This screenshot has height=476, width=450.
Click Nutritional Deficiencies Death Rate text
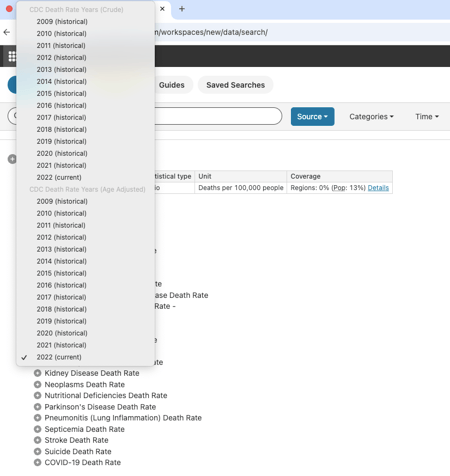pos(106,395)
